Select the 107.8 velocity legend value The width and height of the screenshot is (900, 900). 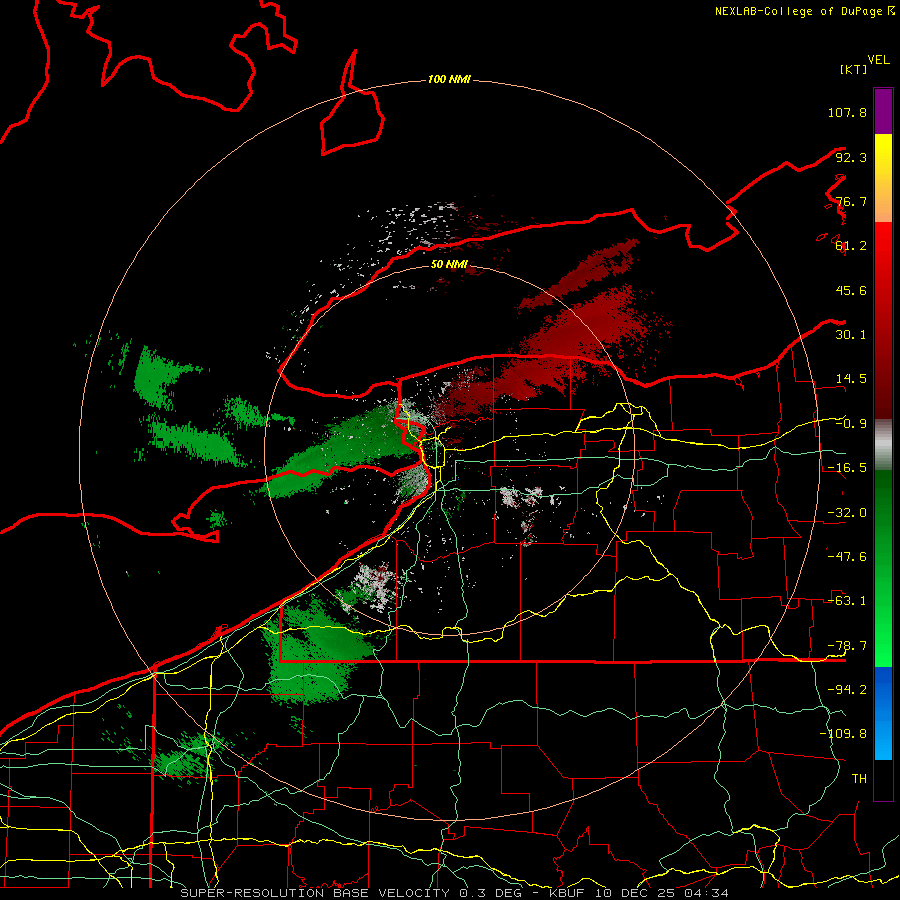pos(847,112)
